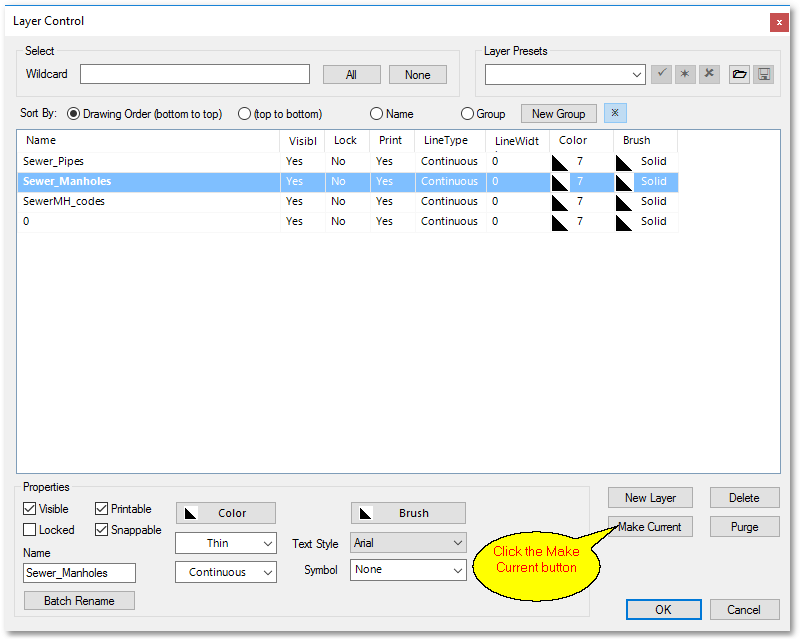This screenshot has width=801, height=642.
Task: Open the Color picker in Properties
Action: tap(226, 513)
